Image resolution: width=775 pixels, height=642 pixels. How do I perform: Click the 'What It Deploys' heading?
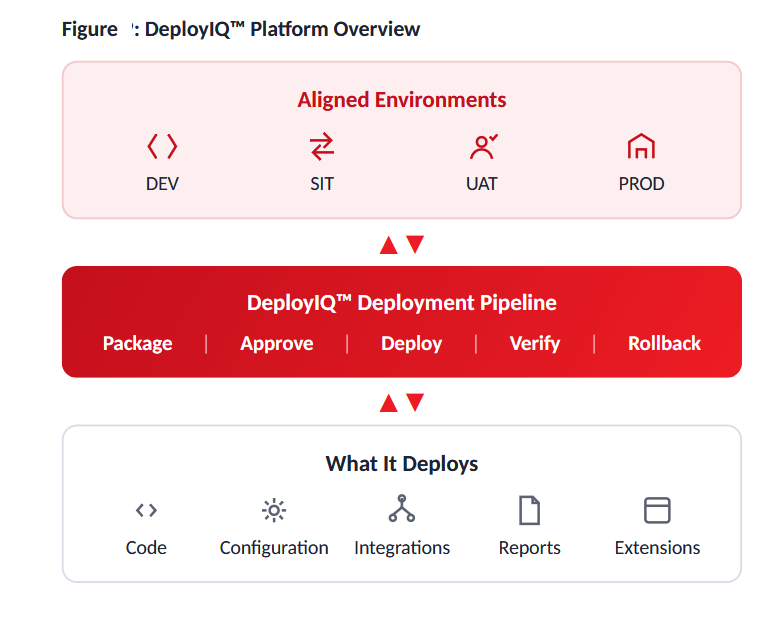(402, 464)
